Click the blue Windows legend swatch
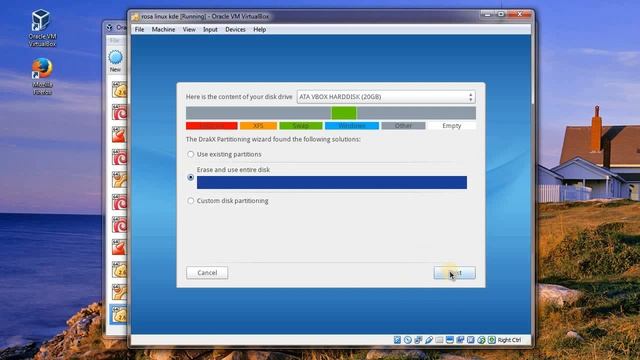 tap(352, 126)
